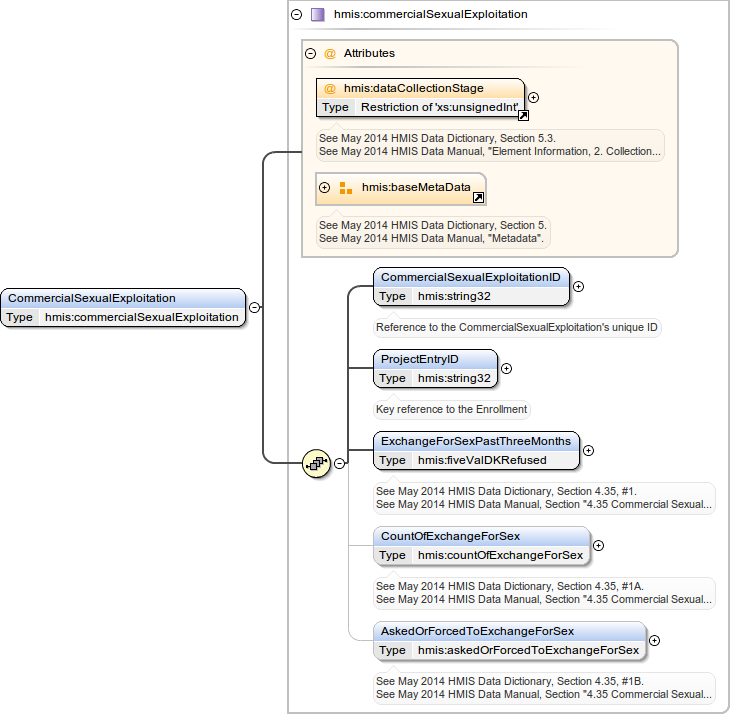Image resolution: width=731 pixels, height=715 pixels.
Task: Click the purple complexType icon beside hmis:commercialSexualExploitation
Action: tap(317, 15)
